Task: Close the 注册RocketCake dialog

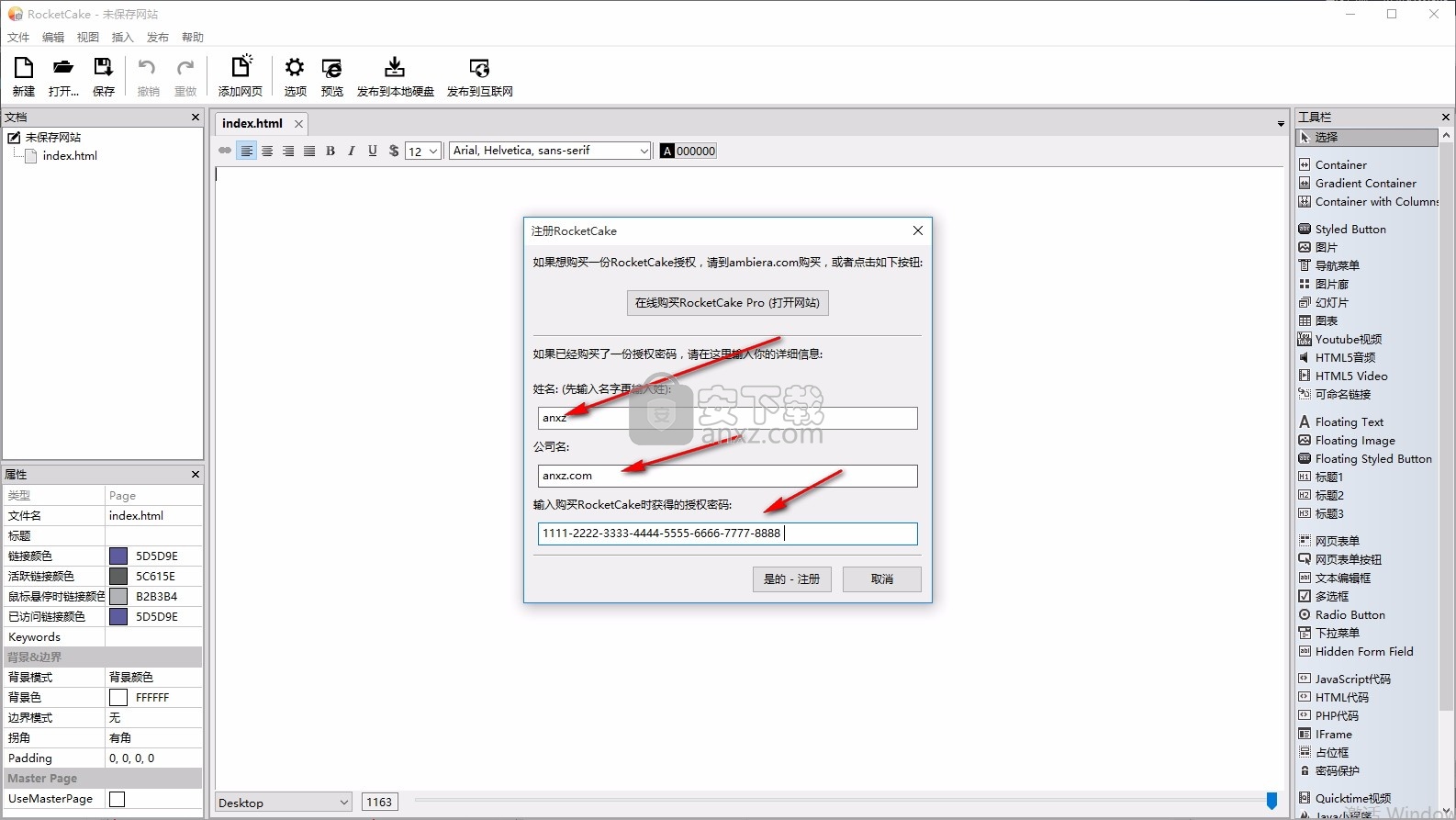Action: click(917, 230)
